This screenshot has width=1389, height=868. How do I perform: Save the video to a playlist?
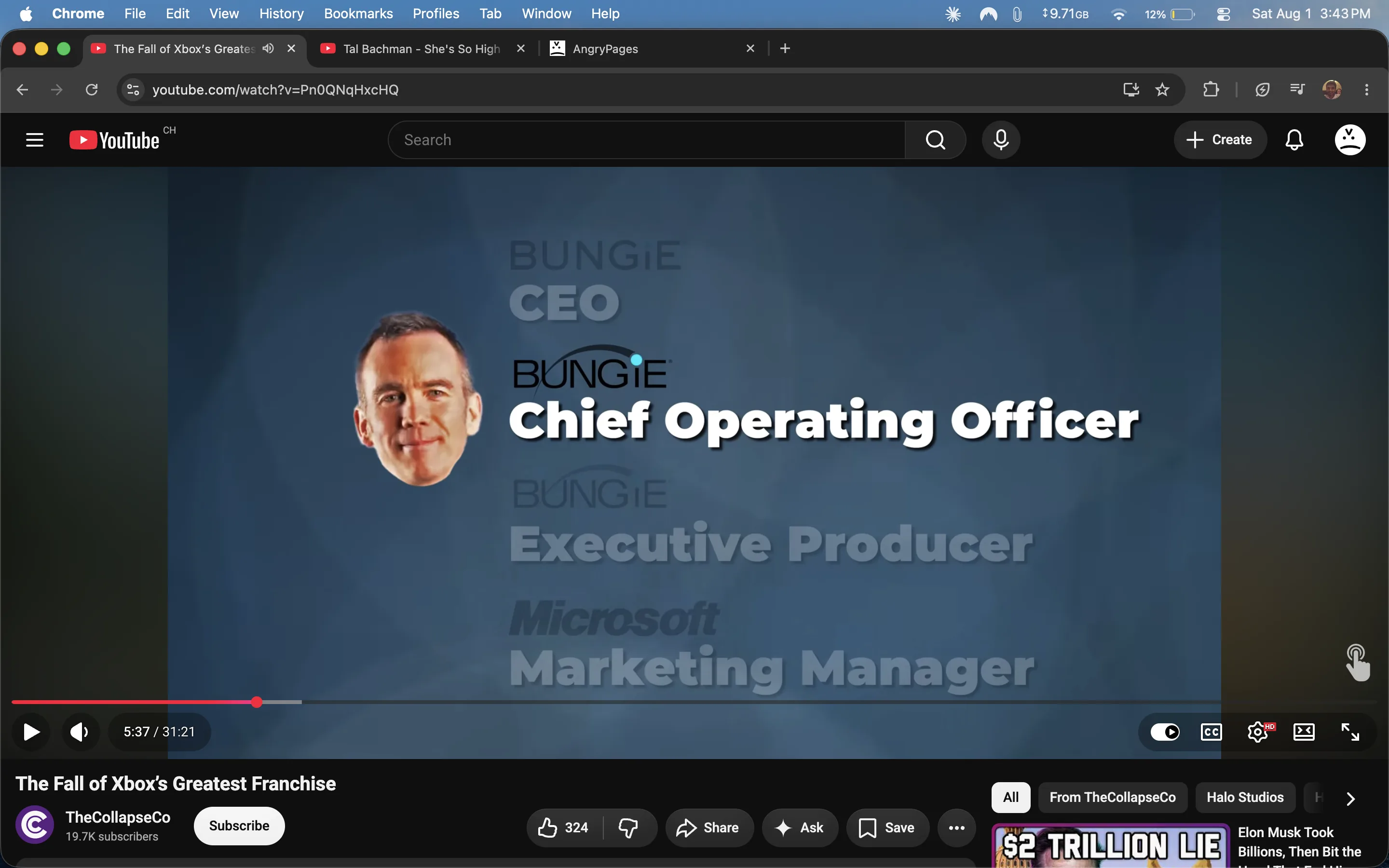tap(887, 828)
